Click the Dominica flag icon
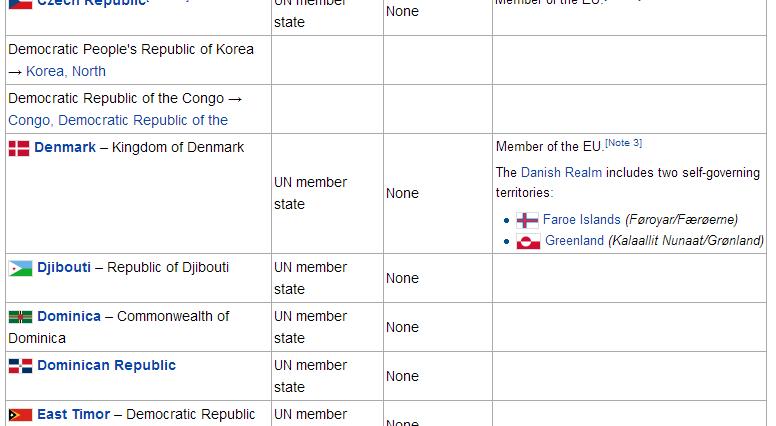 pos(20,317)
